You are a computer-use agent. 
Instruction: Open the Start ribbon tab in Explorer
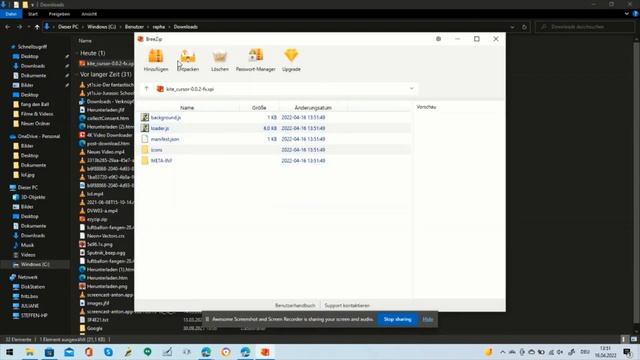tap(33, 14)
